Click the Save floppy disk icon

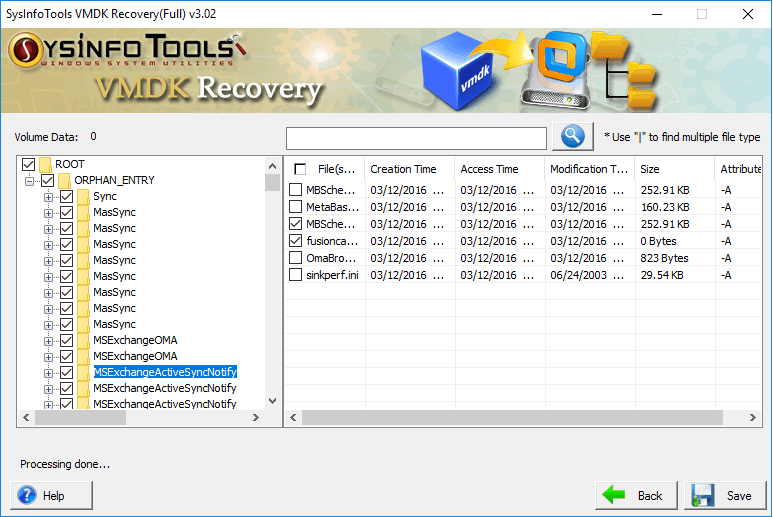(x=702, y=495)
